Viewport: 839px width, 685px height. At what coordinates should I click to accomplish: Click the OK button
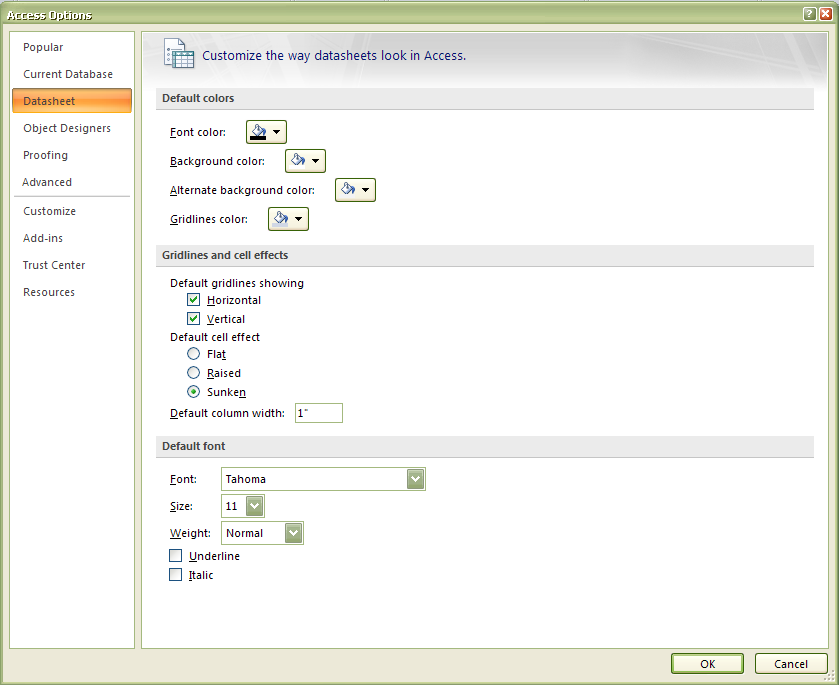coord(707,664)
